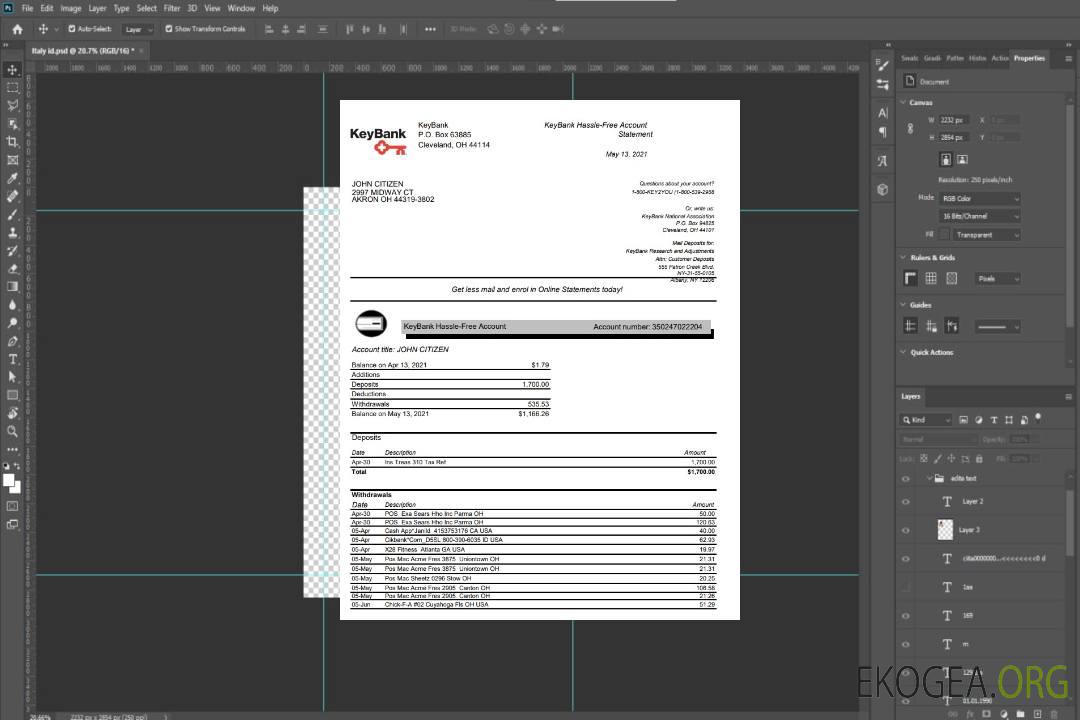
Task: Open the guide line style dropdown
Action: coord(997,327)
